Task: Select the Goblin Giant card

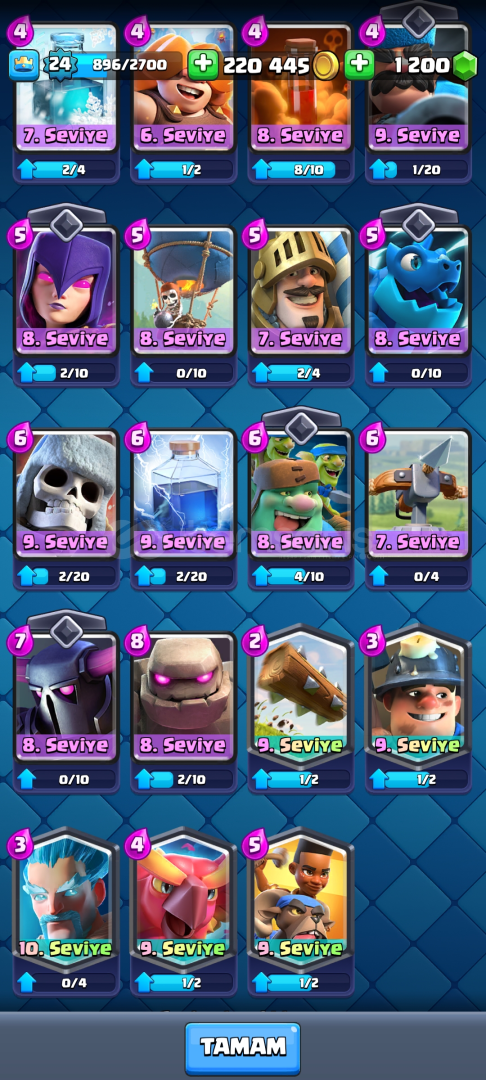Action: [x=301, y=494]
